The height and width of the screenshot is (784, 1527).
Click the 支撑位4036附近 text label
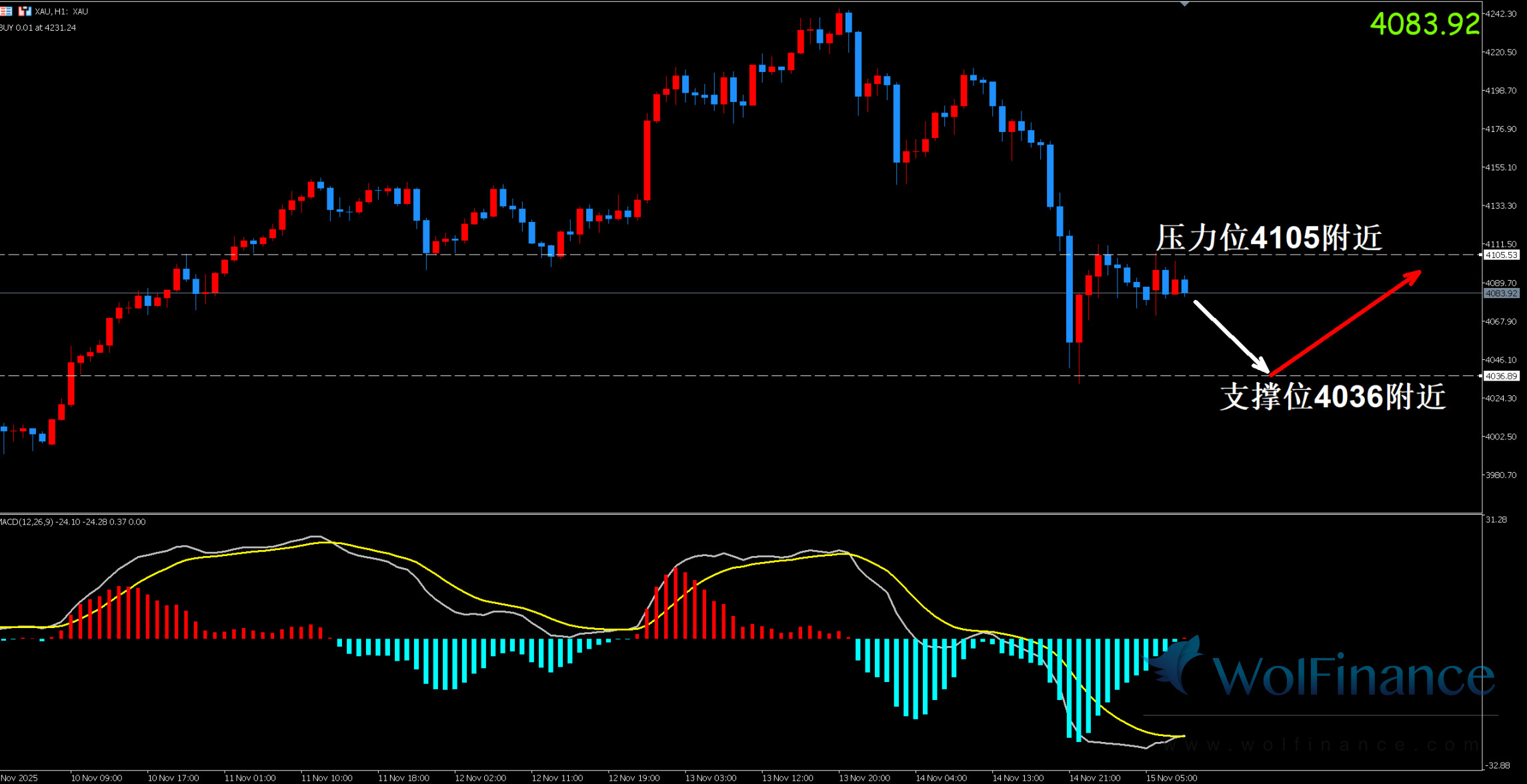tap(1332, 397)
